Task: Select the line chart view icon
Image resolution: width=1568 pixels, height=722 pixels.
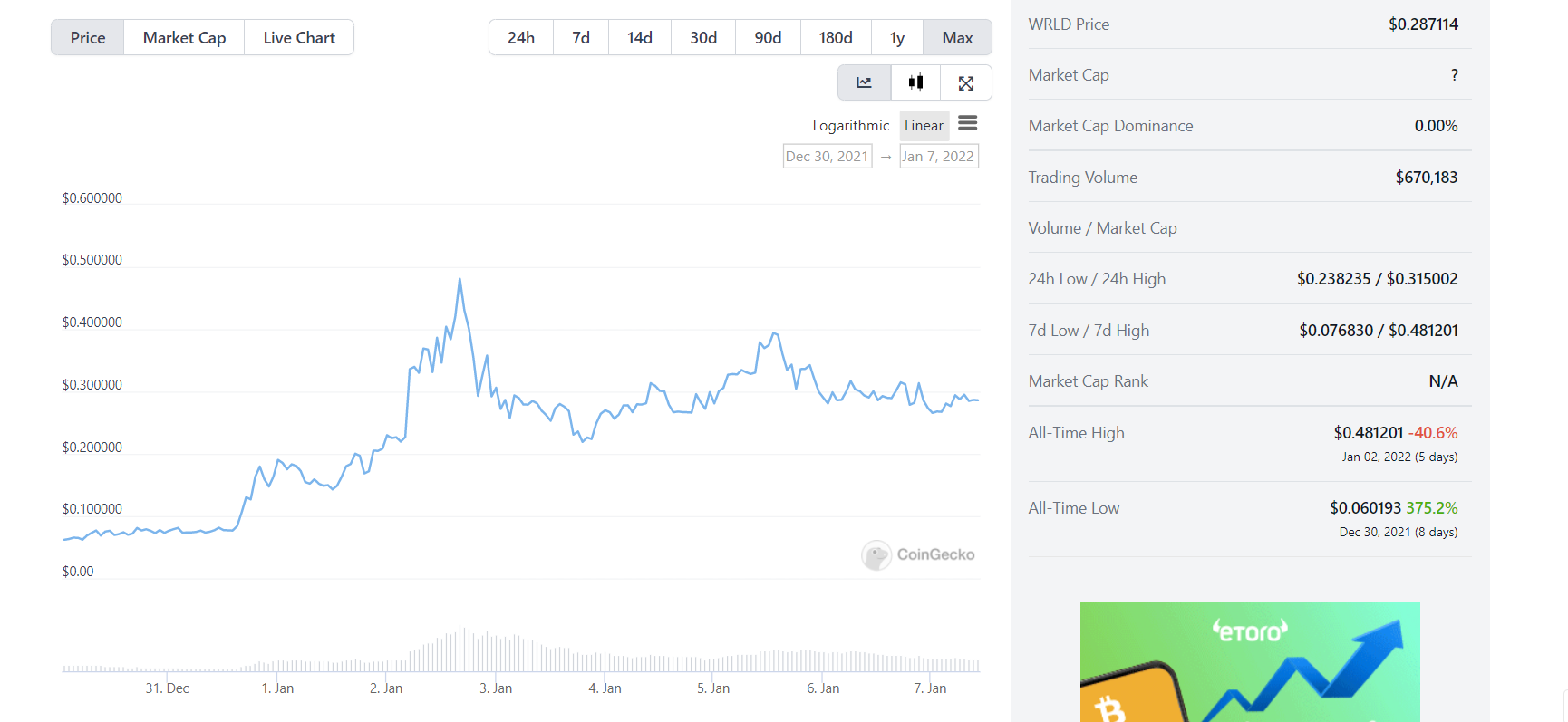Action: pos(864,82)
